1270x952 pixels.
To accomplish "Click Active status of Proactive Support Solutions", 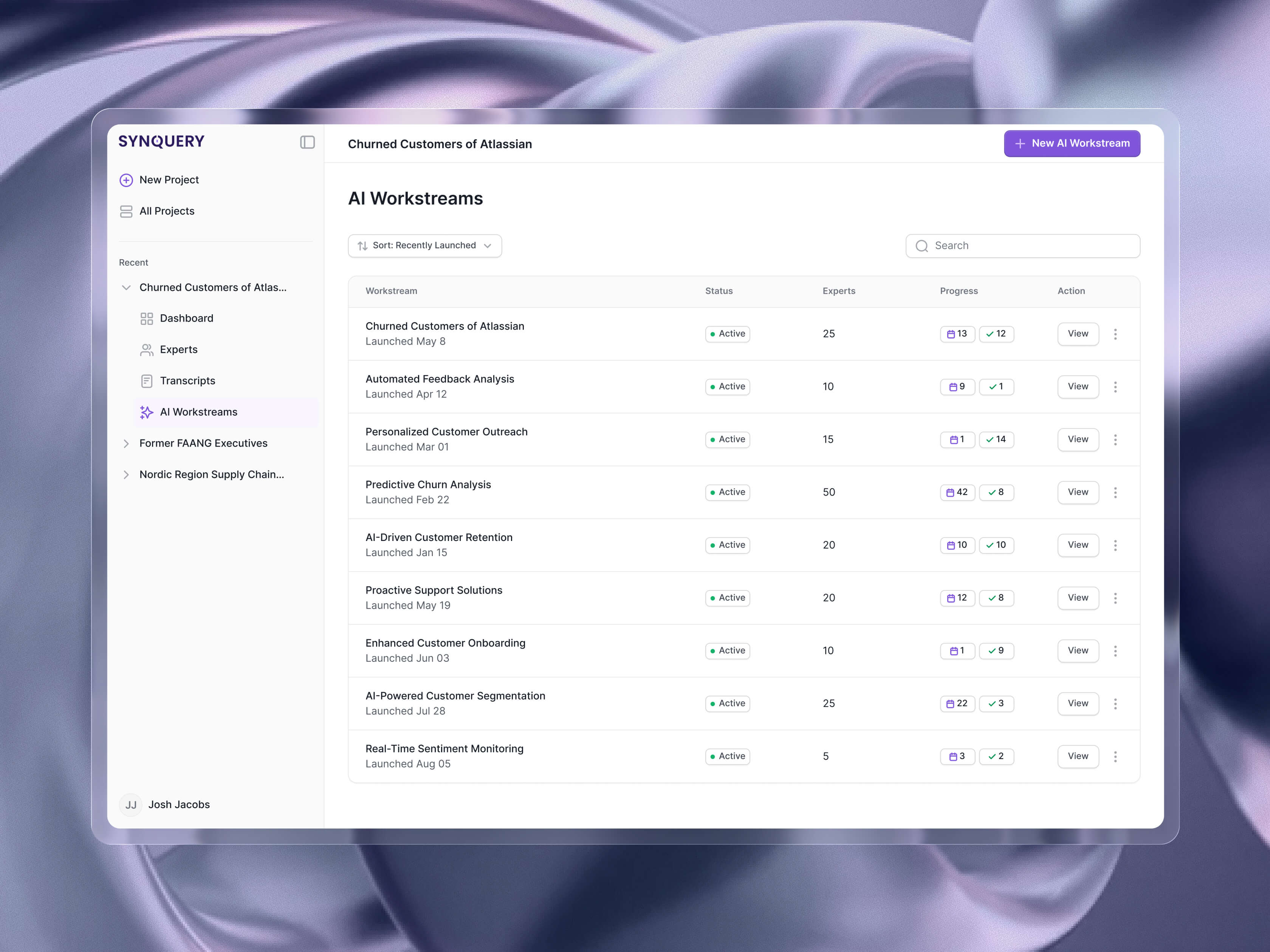I will 728,598.
